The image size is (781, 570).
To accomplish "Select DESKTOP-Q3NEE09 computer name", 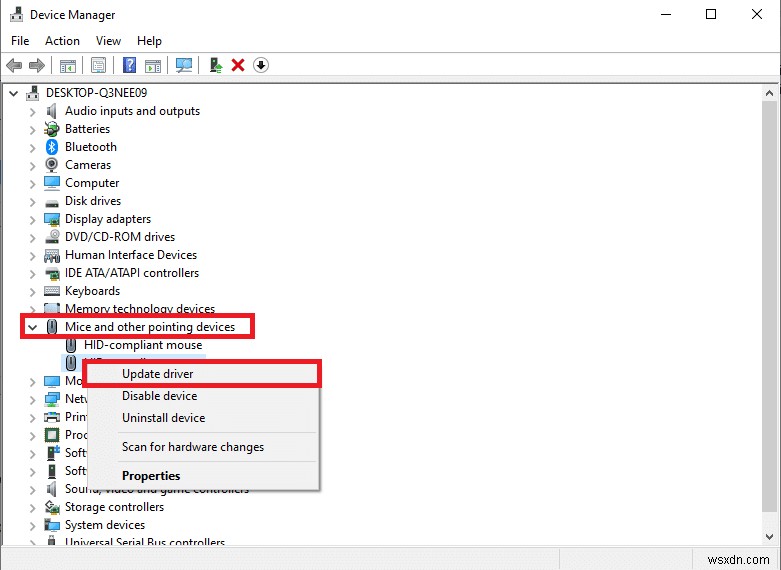I will coord(97,93).
